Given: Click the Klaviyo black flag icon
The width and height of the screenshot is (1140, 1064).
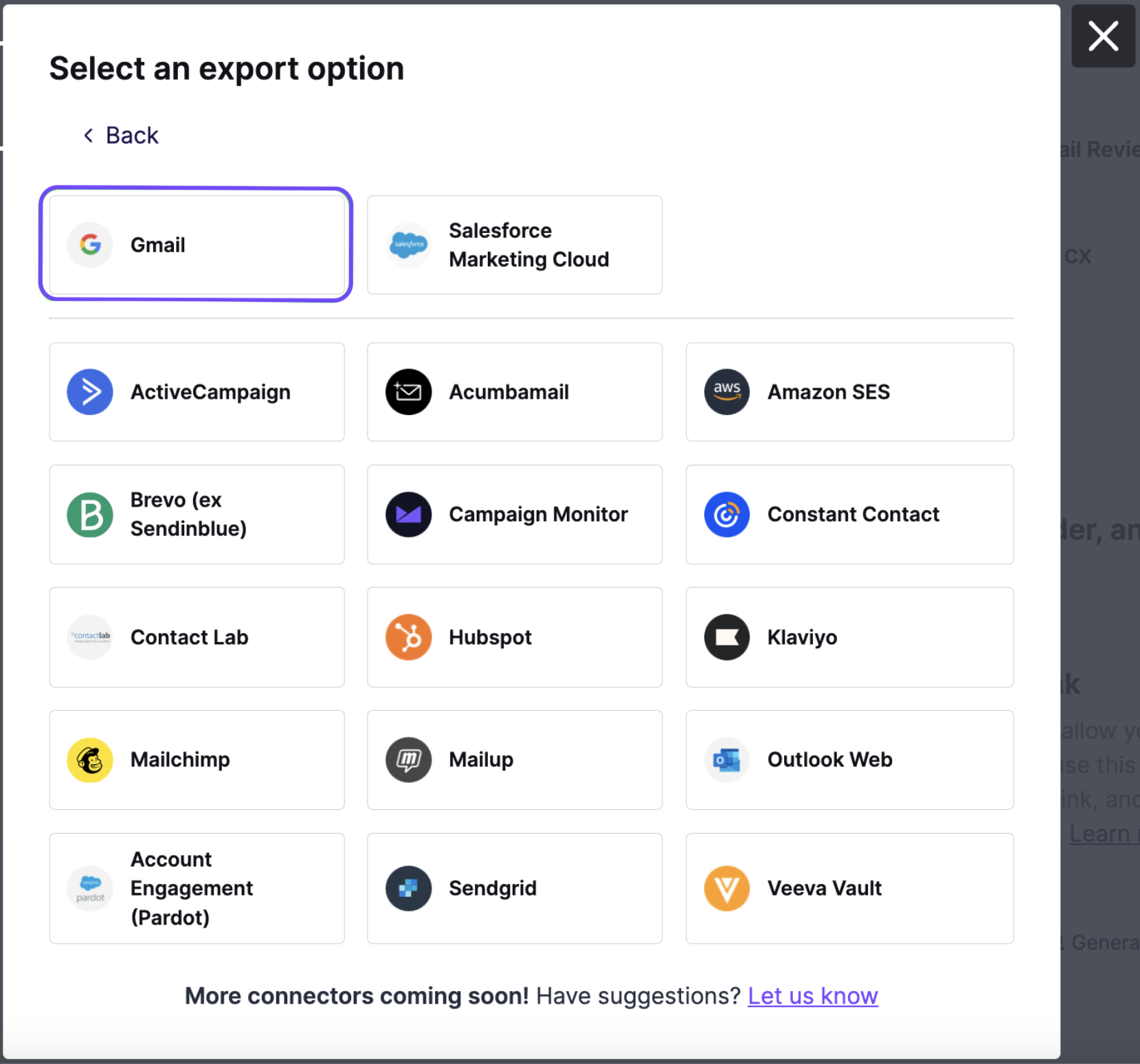Looking at the screenshot, I should [726, 636].
